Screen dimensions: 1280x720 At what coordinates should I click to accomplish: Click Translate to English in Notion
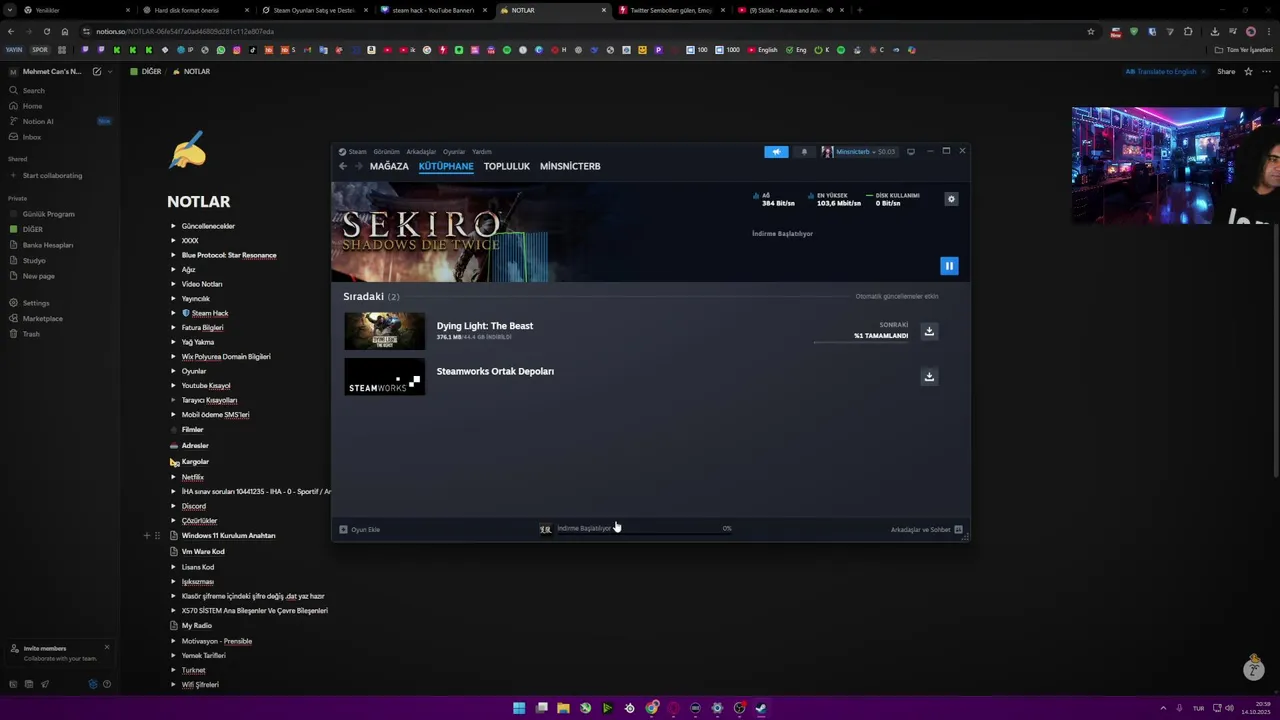click(x=1161, y=72)
